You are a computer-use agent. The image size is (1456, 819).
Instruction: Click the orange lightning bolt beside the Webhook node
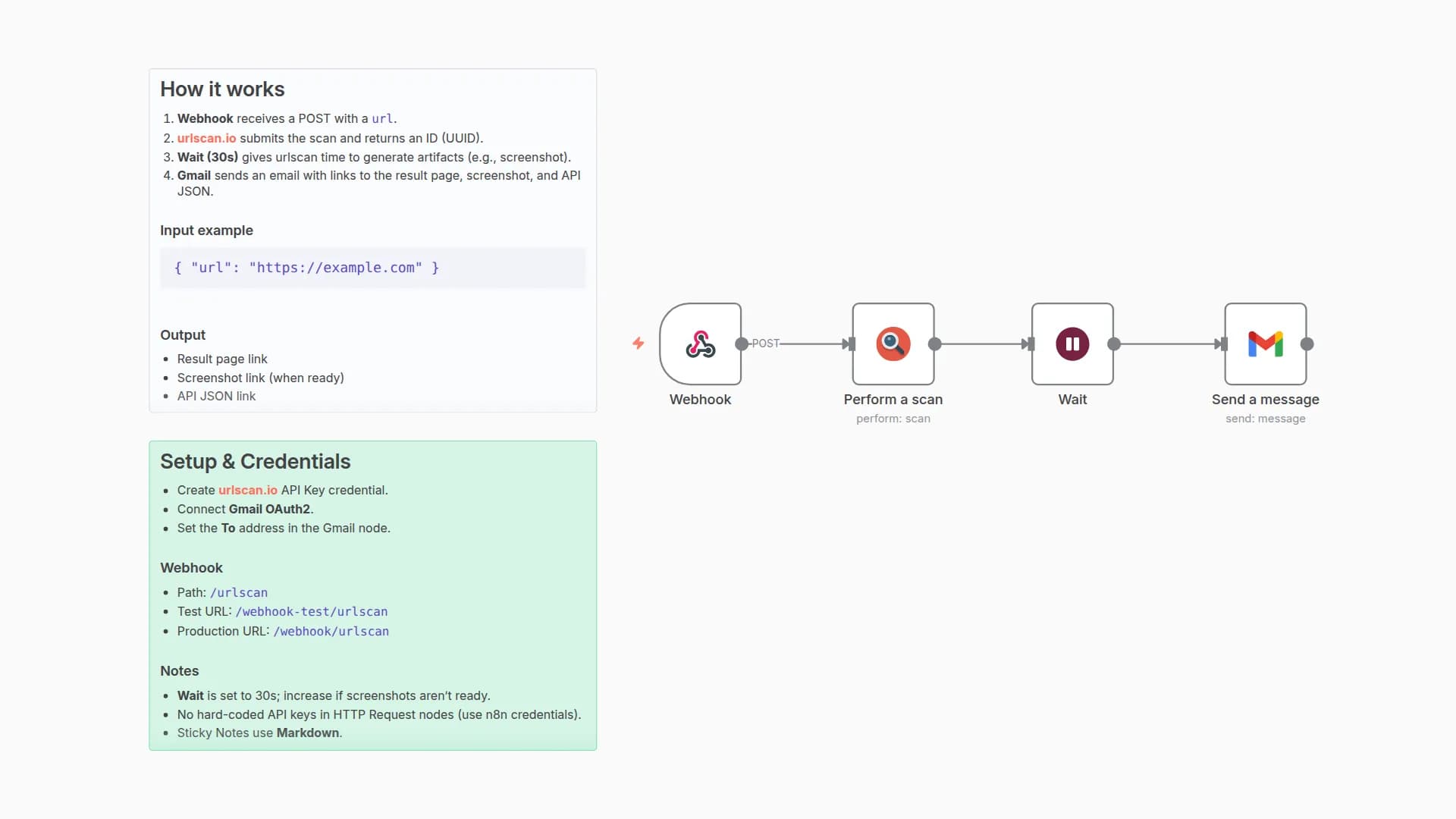pyautogui.click(x=639, y=344)
